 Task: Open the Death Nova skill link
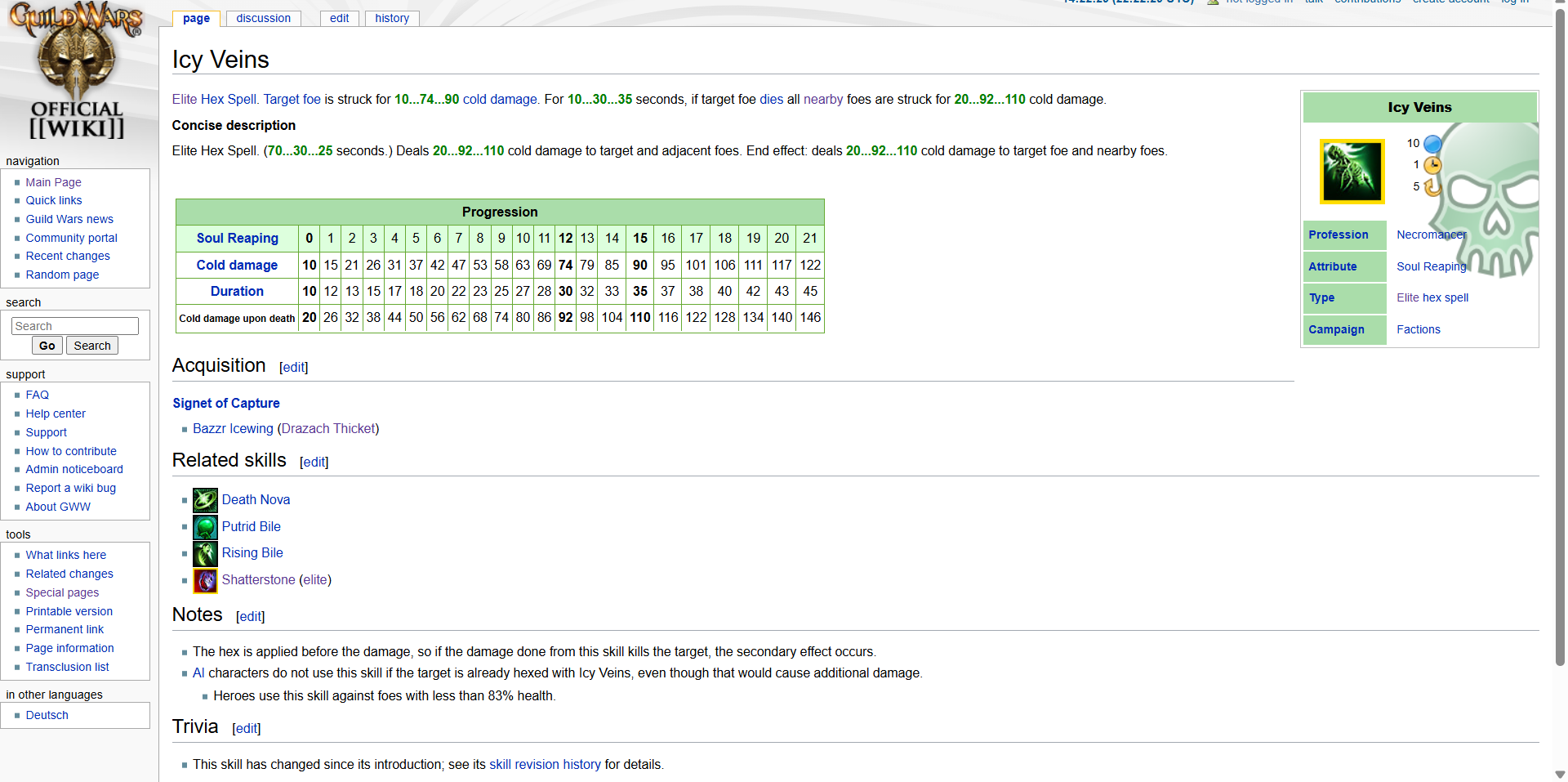pyautogui.click(x=256, y=499)
